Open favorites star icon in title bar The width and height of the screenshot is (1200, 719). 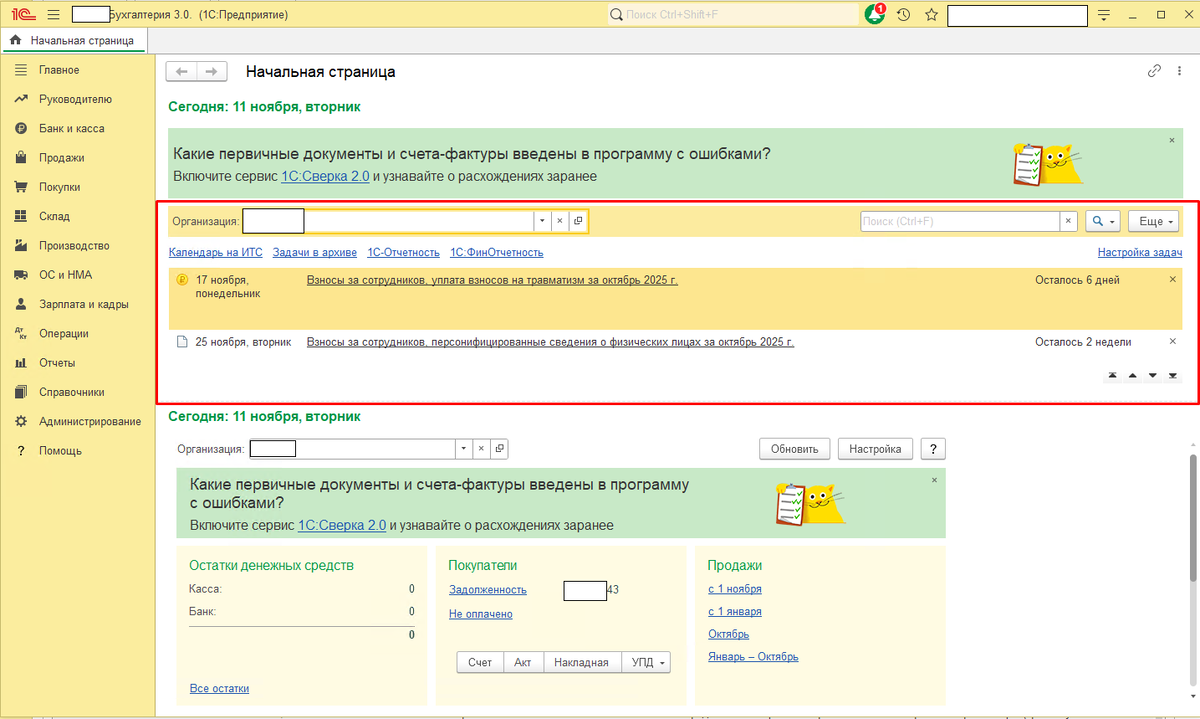coord(932,15)
